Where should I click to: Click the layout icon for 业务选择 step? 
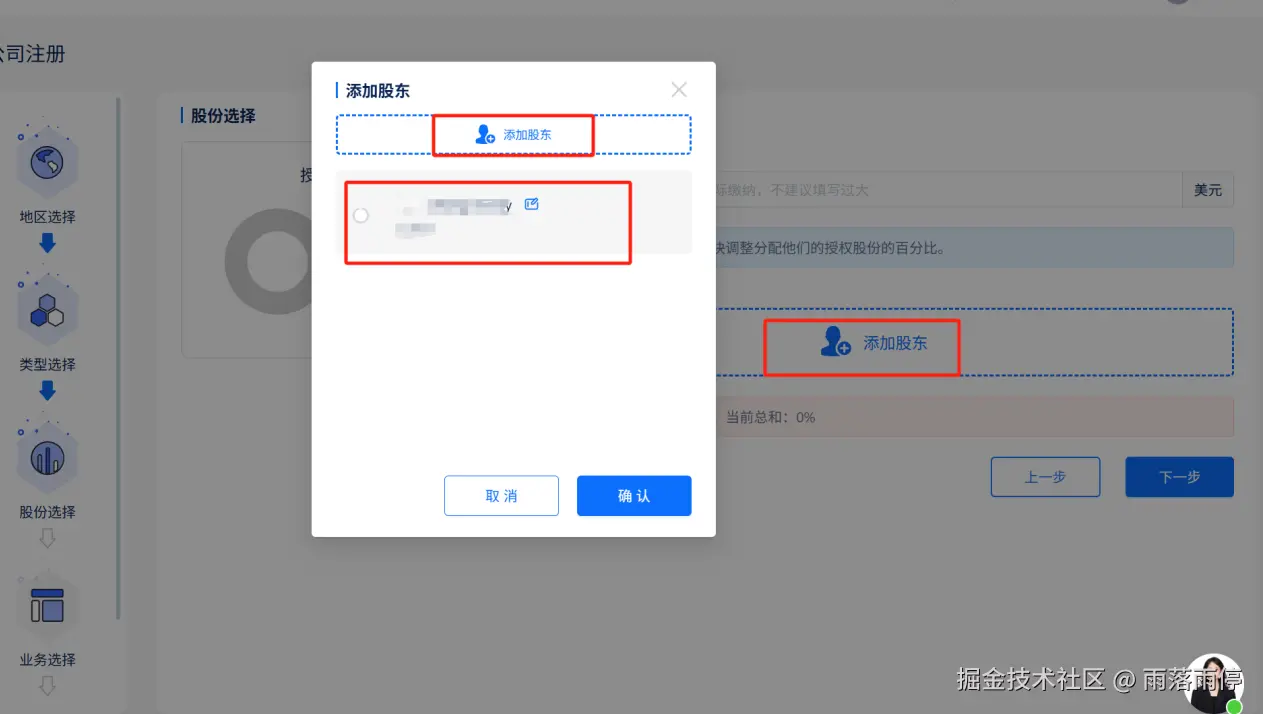click(x=47, y=605)
